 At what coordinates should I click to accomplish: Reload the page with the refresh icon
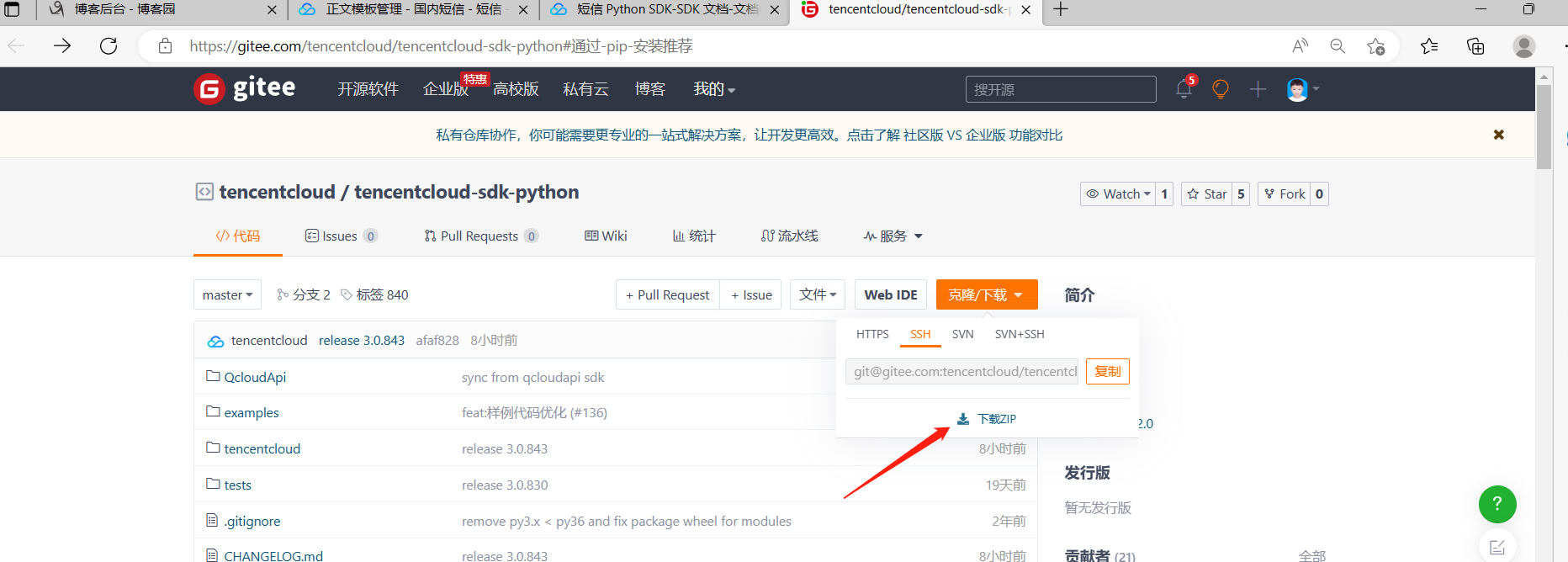(109, 45)
